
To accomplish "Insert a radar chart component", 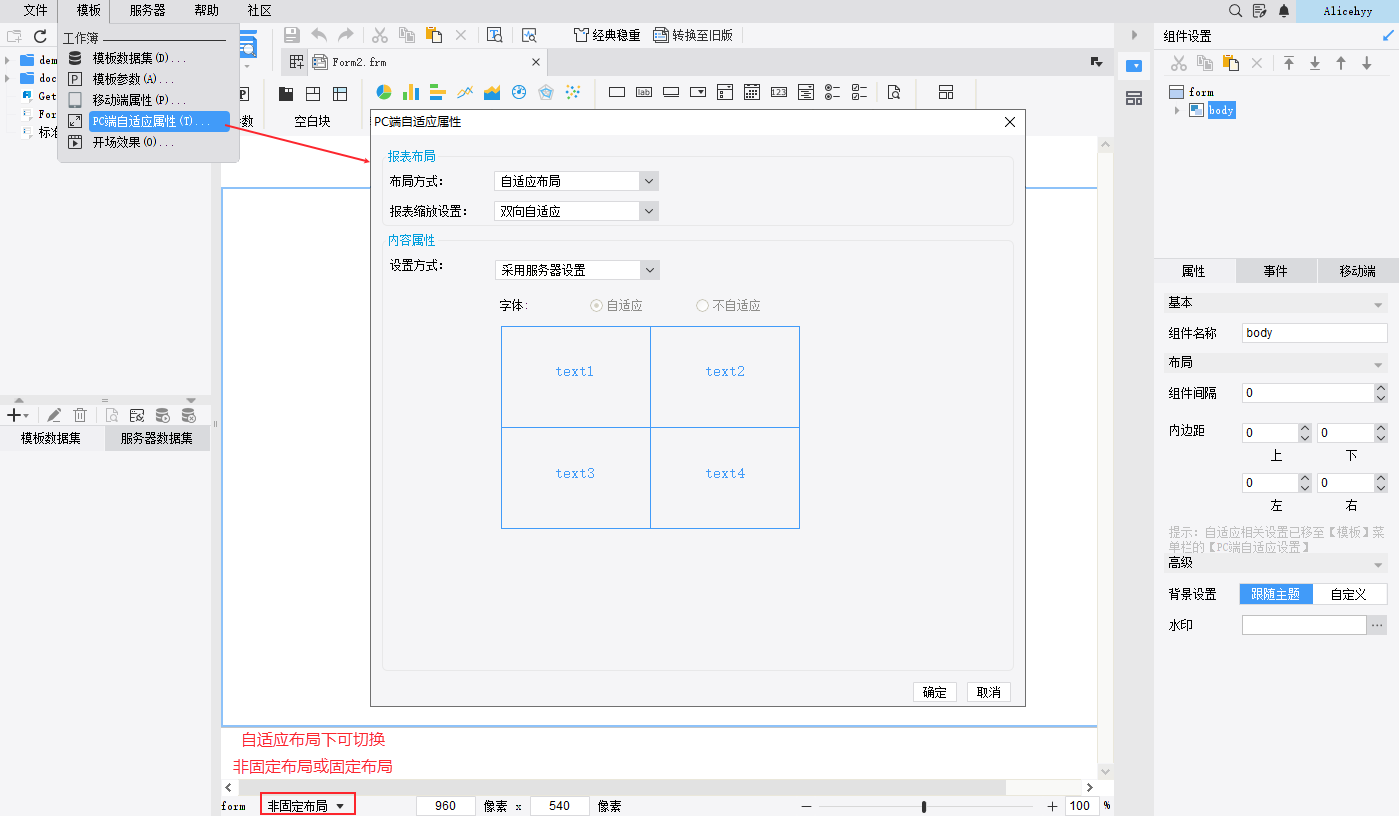I will tap(546, 92).
